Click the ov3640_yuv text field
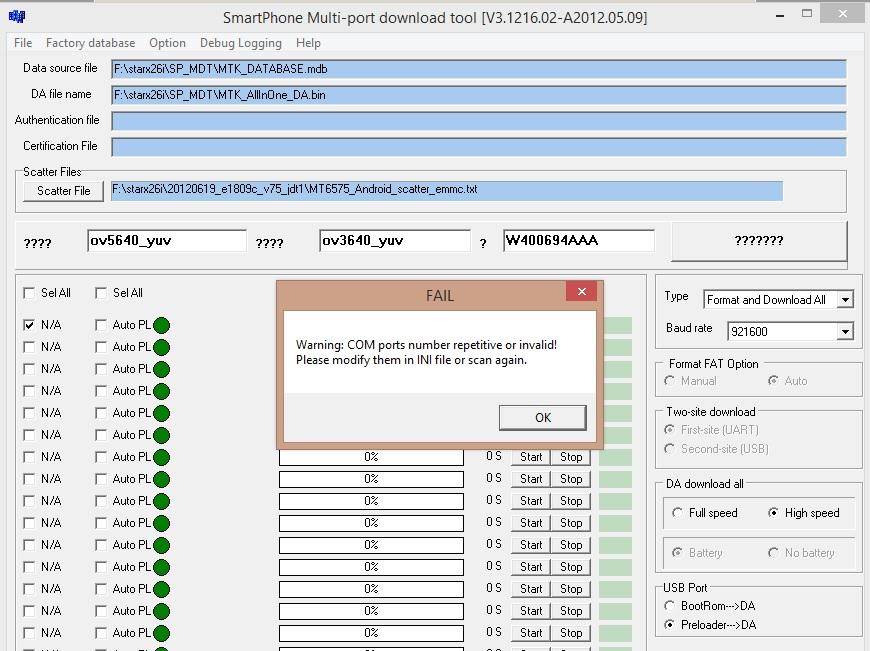Viewport: 870px width, 651px height. (394, 241)
